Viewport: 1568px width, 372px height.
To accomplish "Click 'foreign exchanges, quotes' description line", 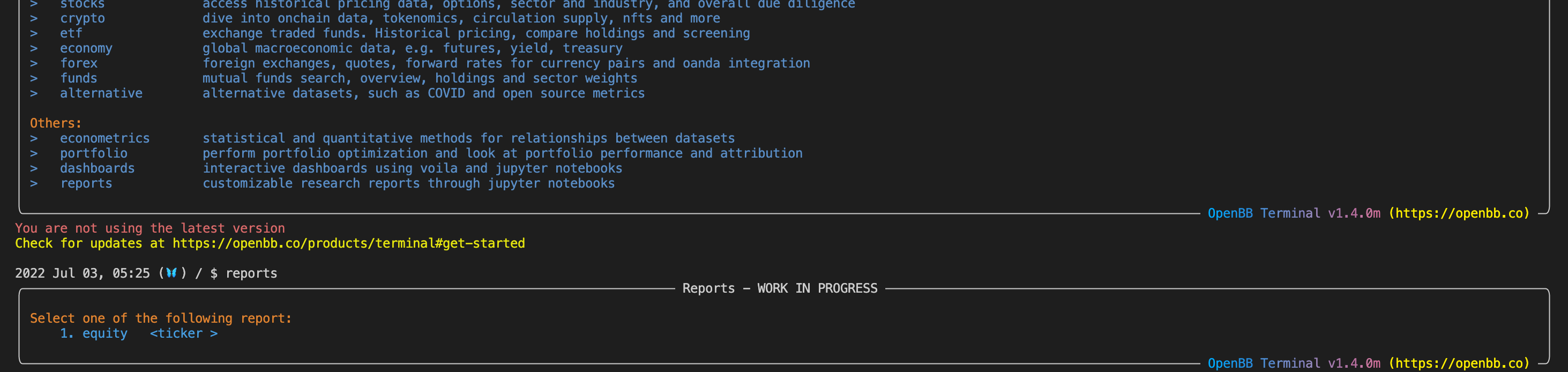I will (x=506, y=63).
